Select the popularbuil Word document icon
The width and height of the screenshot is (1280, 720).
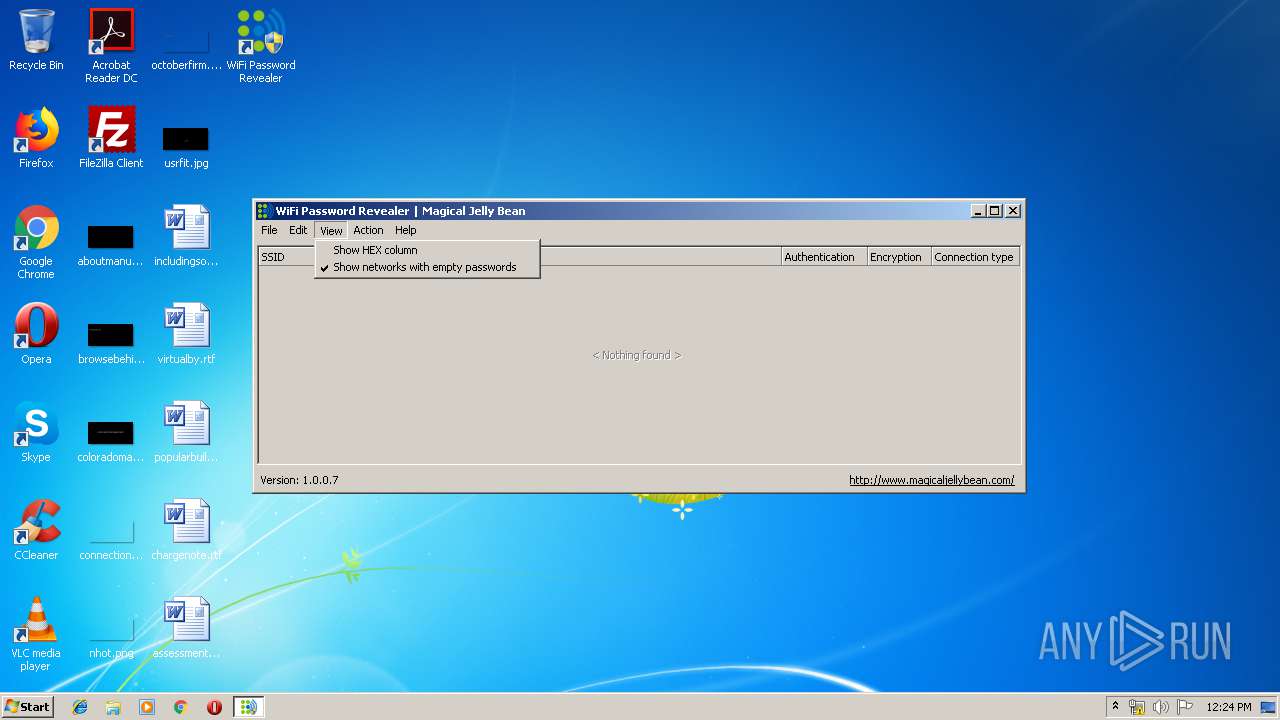[x=186, y=433]
